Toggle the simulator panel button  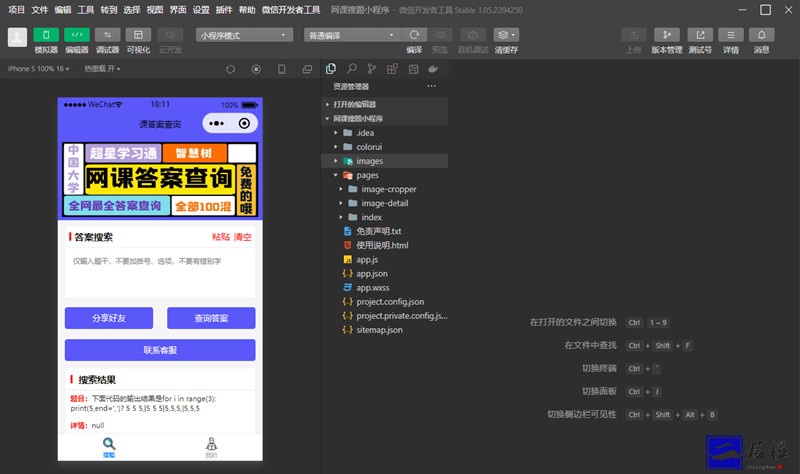(46, 35)
